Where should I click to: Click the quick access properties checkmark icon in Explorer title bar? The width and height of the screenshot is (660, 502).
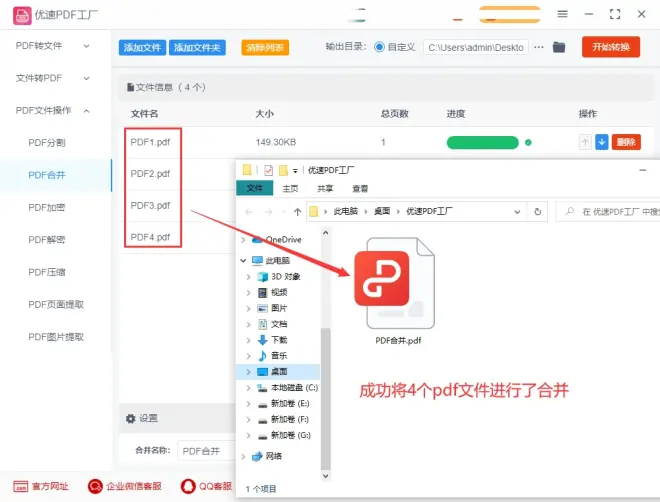tap(269, 170)
